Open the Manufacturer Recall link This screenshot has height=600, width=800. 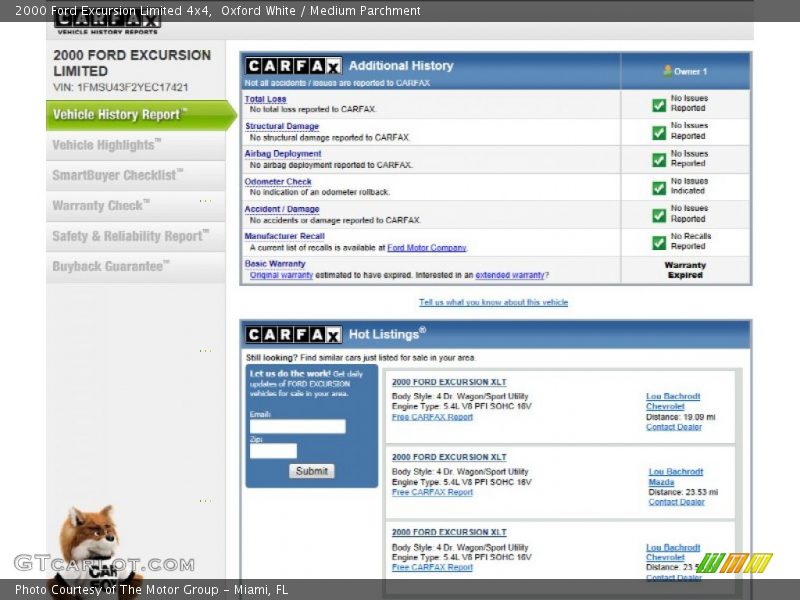pos(284,236)
